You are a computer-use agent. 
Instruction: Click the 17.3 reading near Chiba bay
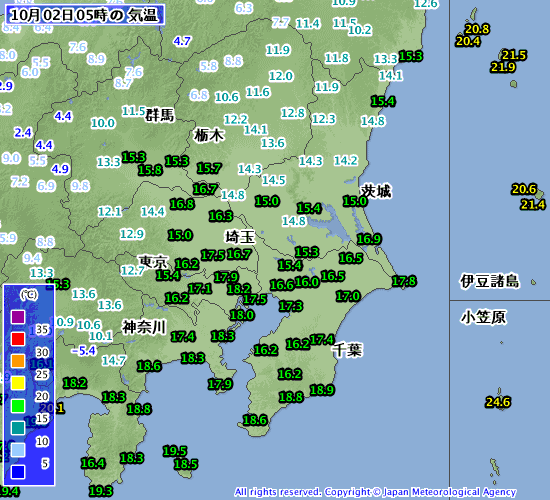tap(291, 306)
